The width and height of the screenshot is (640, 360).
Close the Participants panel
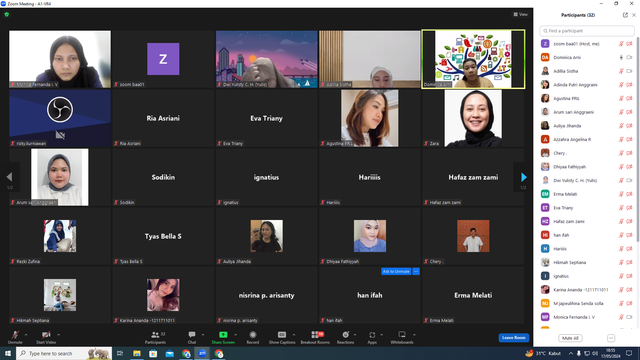coord(634,15)
